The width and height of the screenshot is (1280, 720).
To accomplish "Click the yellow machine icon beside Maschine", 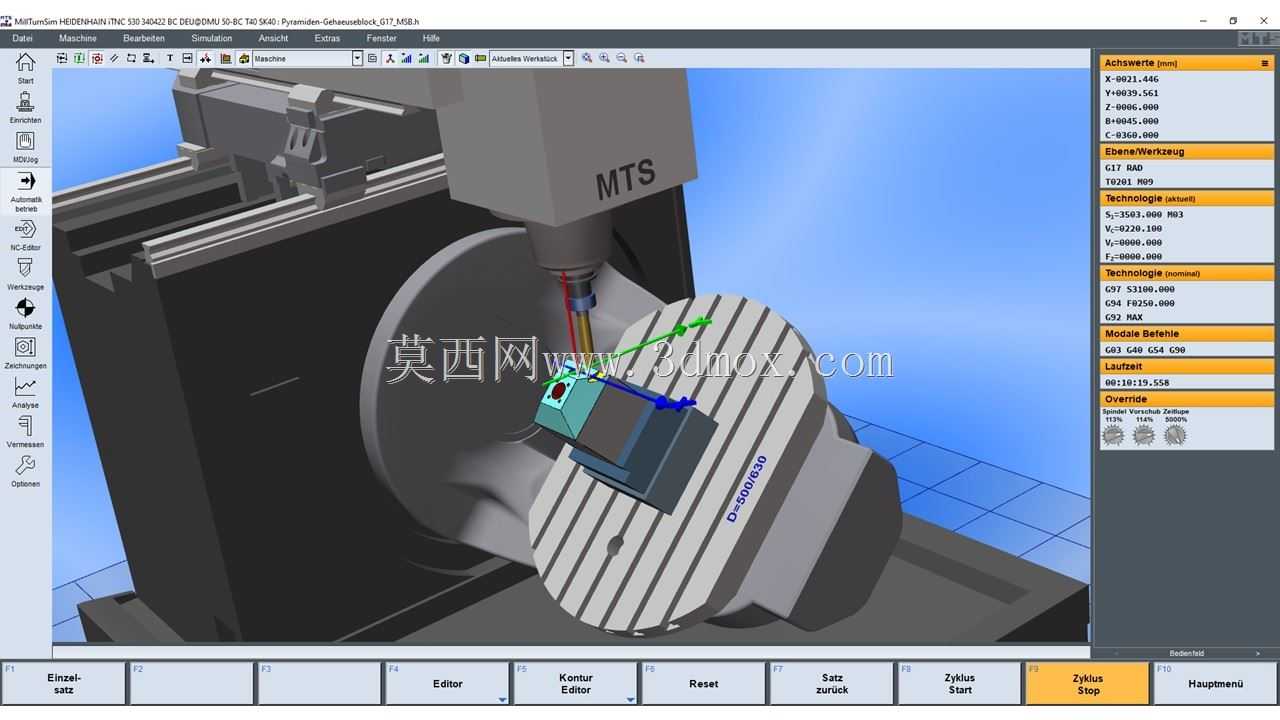I will click(244, 58).
